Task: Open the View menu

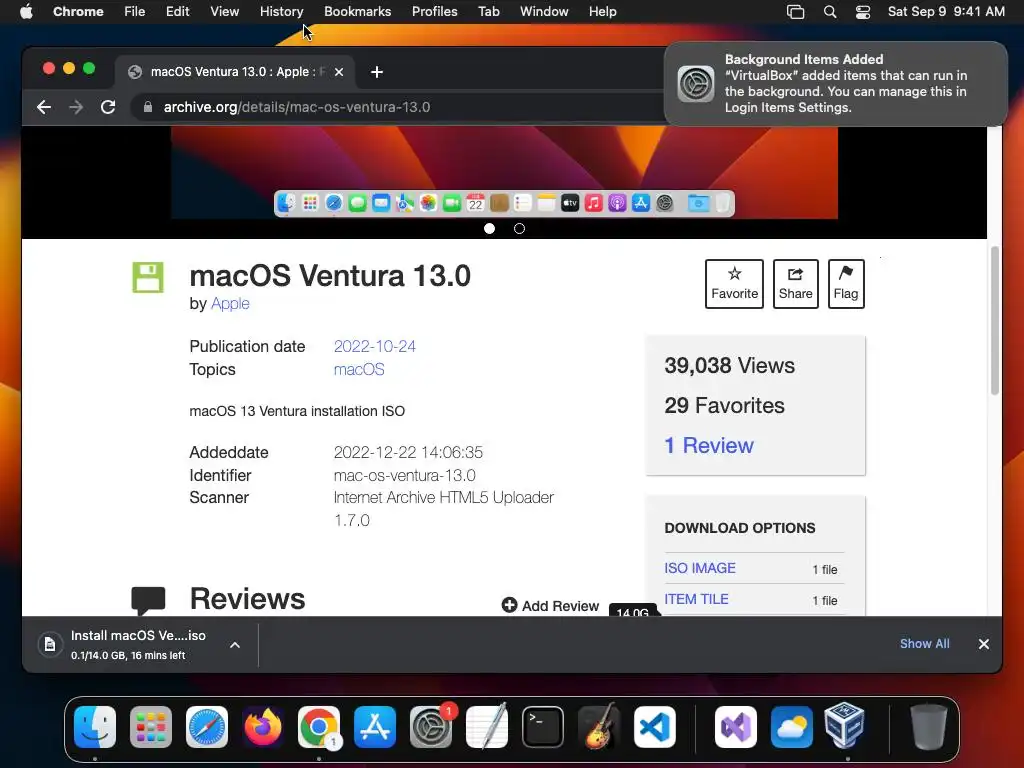Action: 225,12
